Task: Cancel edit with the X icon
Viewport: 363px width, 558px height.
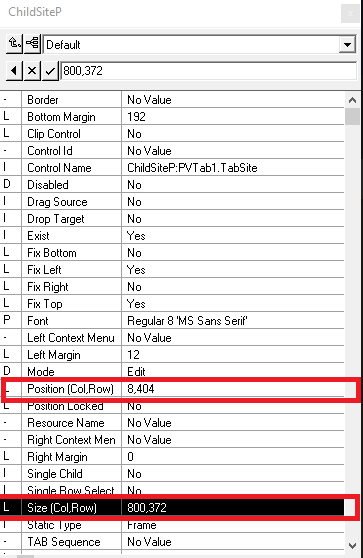Action: tap(32, 71)
